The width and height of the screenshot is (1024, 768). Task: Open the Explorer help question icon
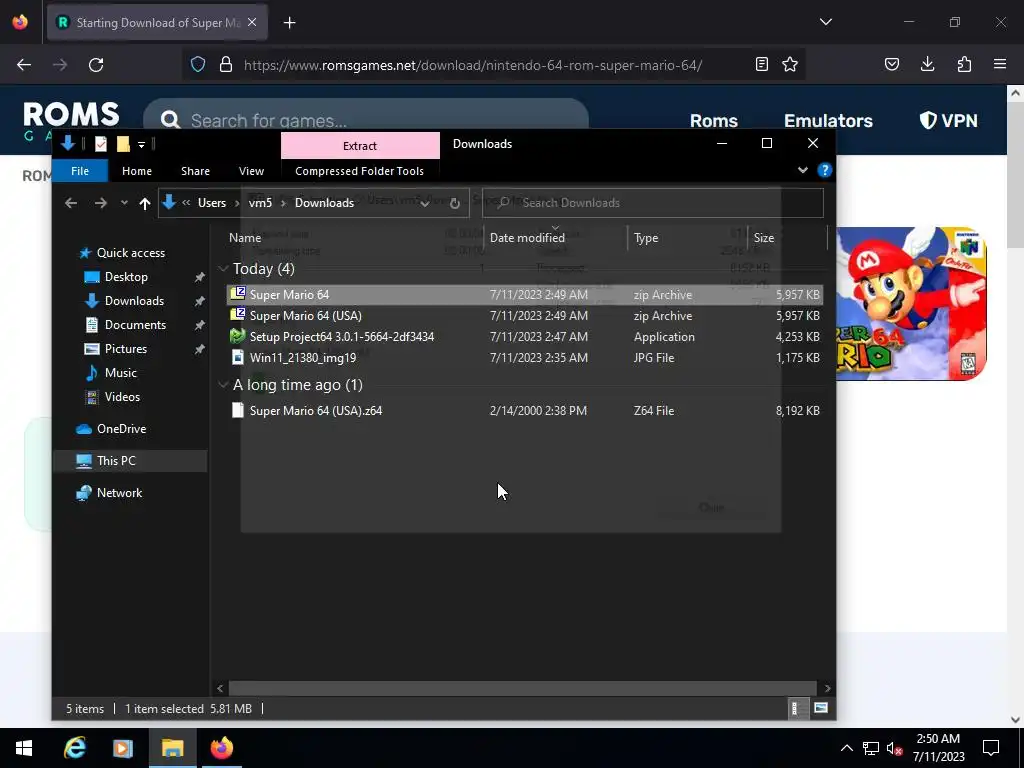pos(825,170)
